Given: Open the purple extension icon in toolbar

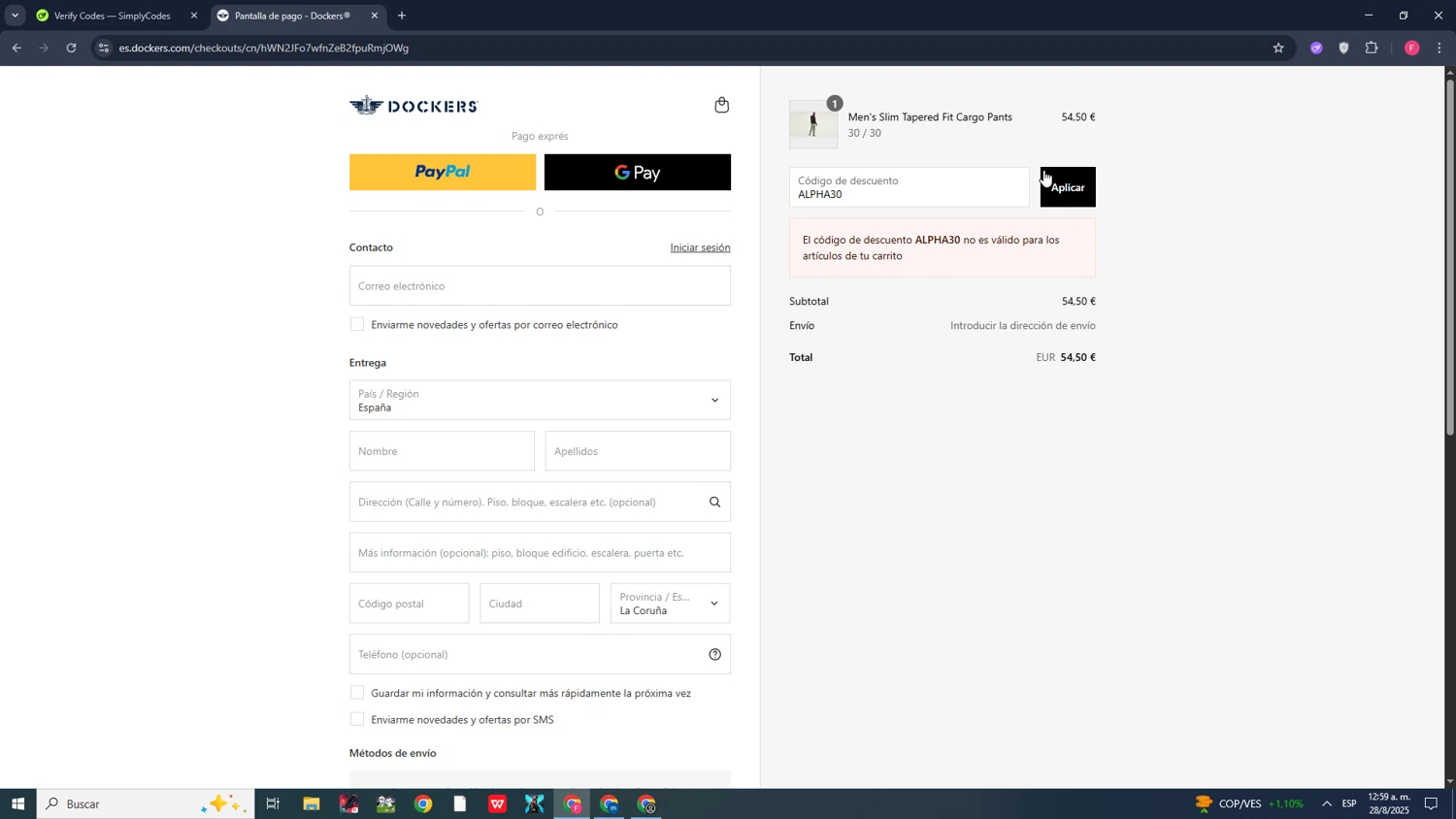Looking at the screenshot, I should [x=1316, y=48].
